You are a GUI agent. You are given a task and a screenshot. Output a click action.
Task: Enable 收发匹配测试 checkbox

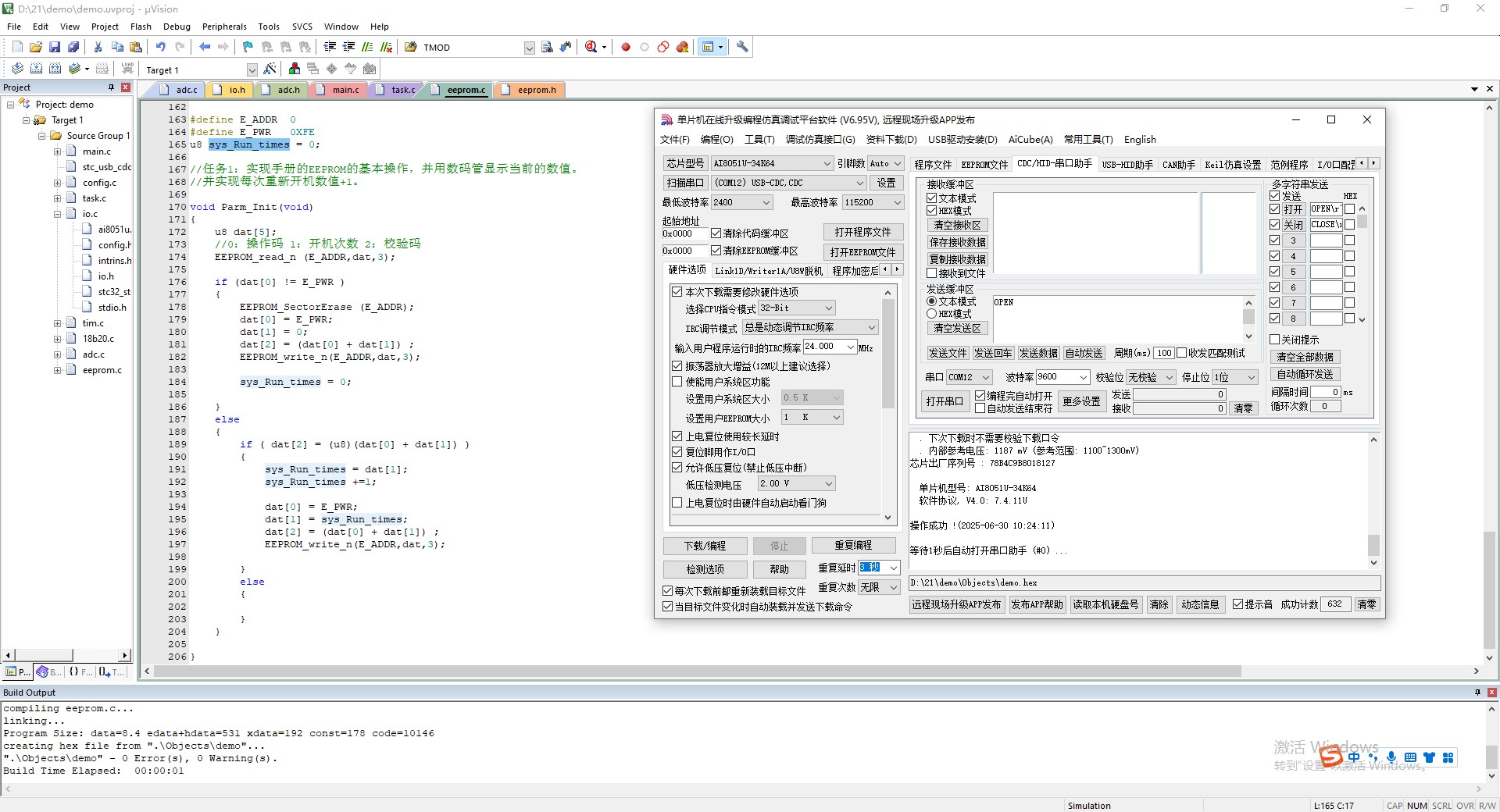1181,353
